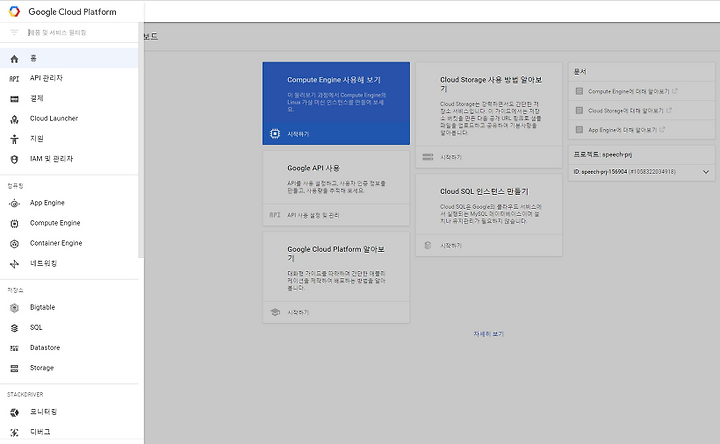This screenshot has width=720, height=444.
Task: Click the Storage icon in the sidebar
Action: (14, 368)
